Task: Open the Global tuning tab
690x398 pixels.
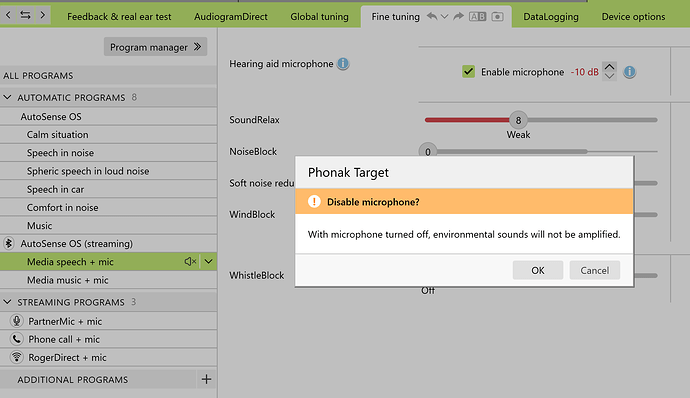Action: [x=319, y=17]
